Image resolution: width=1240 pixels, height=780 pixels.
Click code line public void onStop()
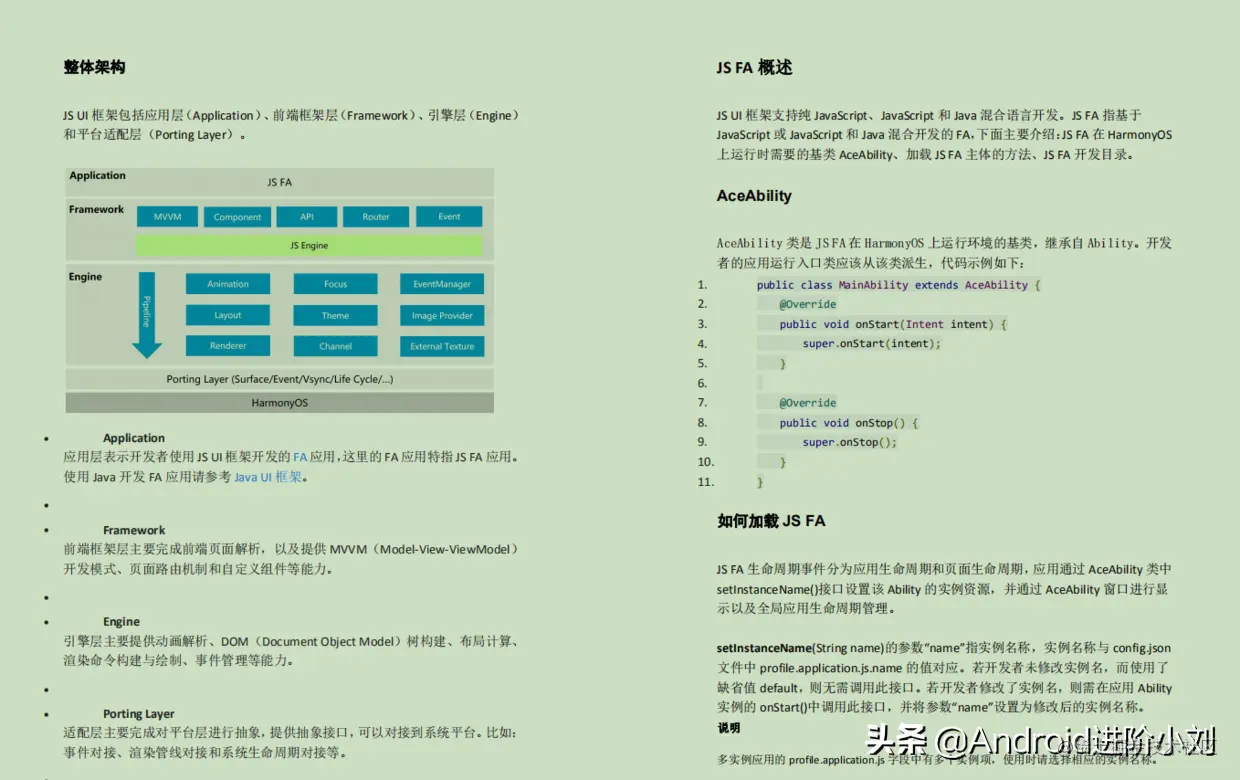click(x=849, y=422)
